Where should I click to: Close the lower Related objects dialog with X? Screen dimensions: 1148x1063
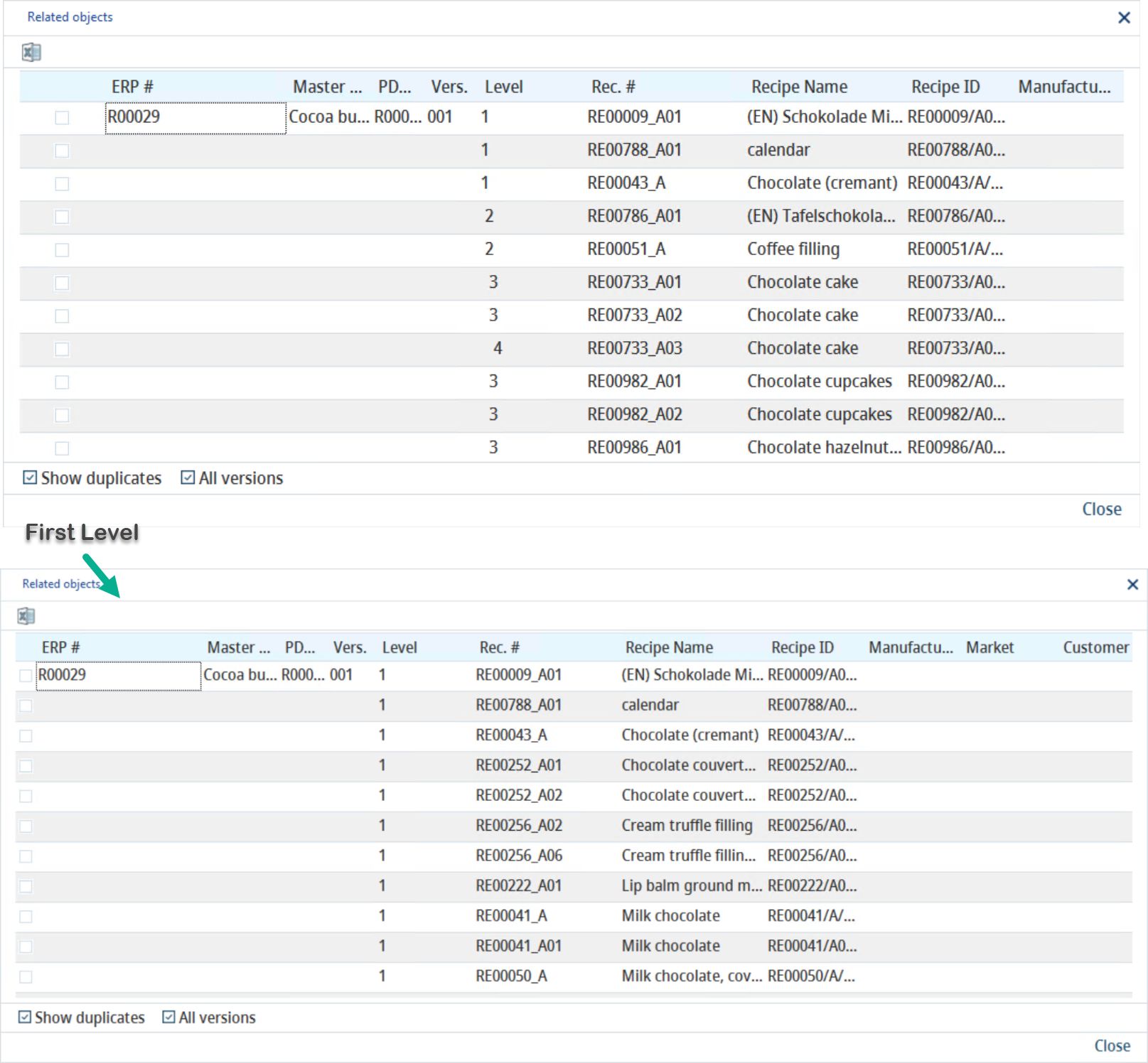pos(1133,584)
